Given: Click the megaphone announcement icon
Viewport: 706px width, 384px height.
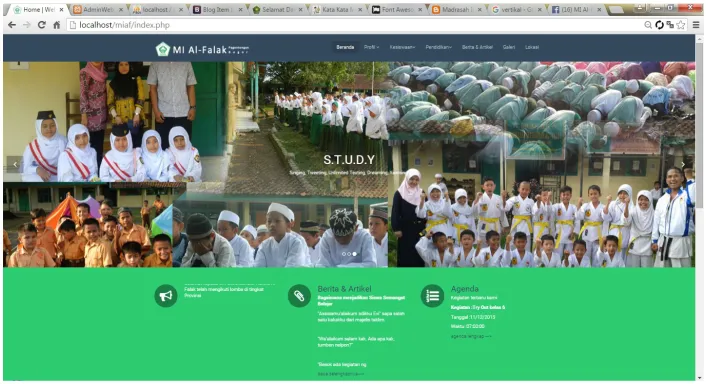Looking at the screenshot, I should tap(166, 296).
